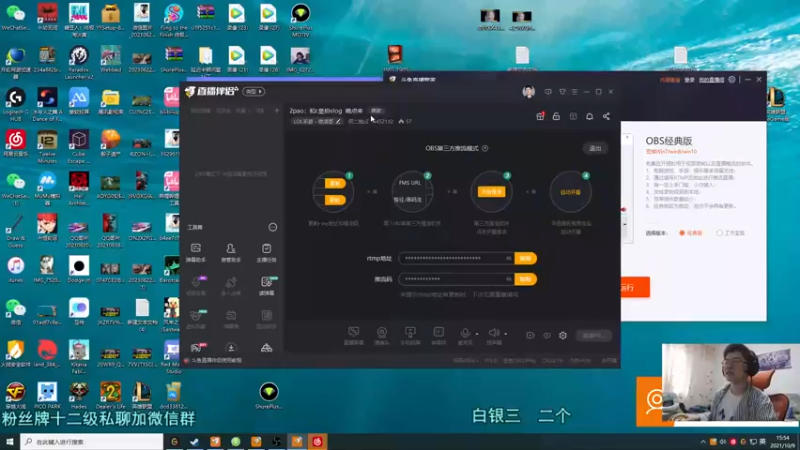Open the Hades desktop shortcut

(x=79, y=396)
